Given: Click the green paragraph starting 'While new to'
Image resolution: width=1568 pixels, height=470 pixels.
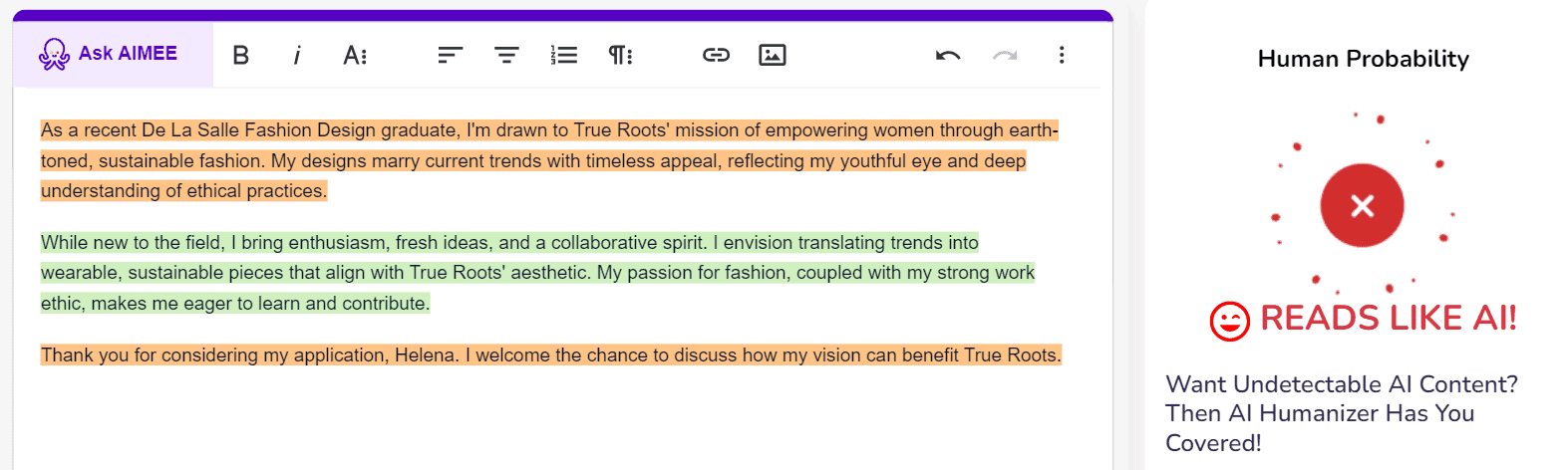Looking at the screenshot, I should [x=538, y=273].
